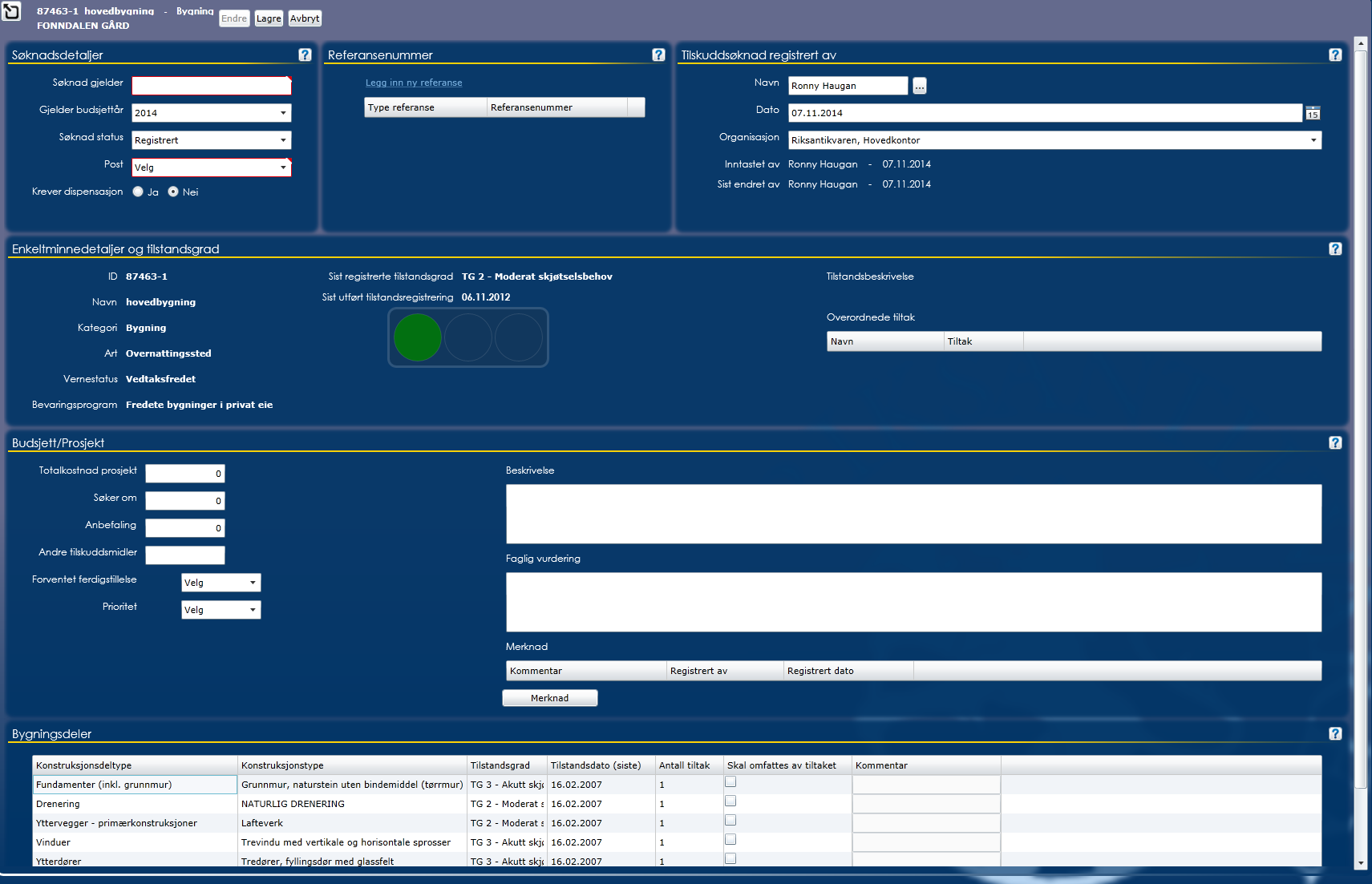Open the Post dropdown
Viewport: 1372px width, 884px height.
pos(212,168)
